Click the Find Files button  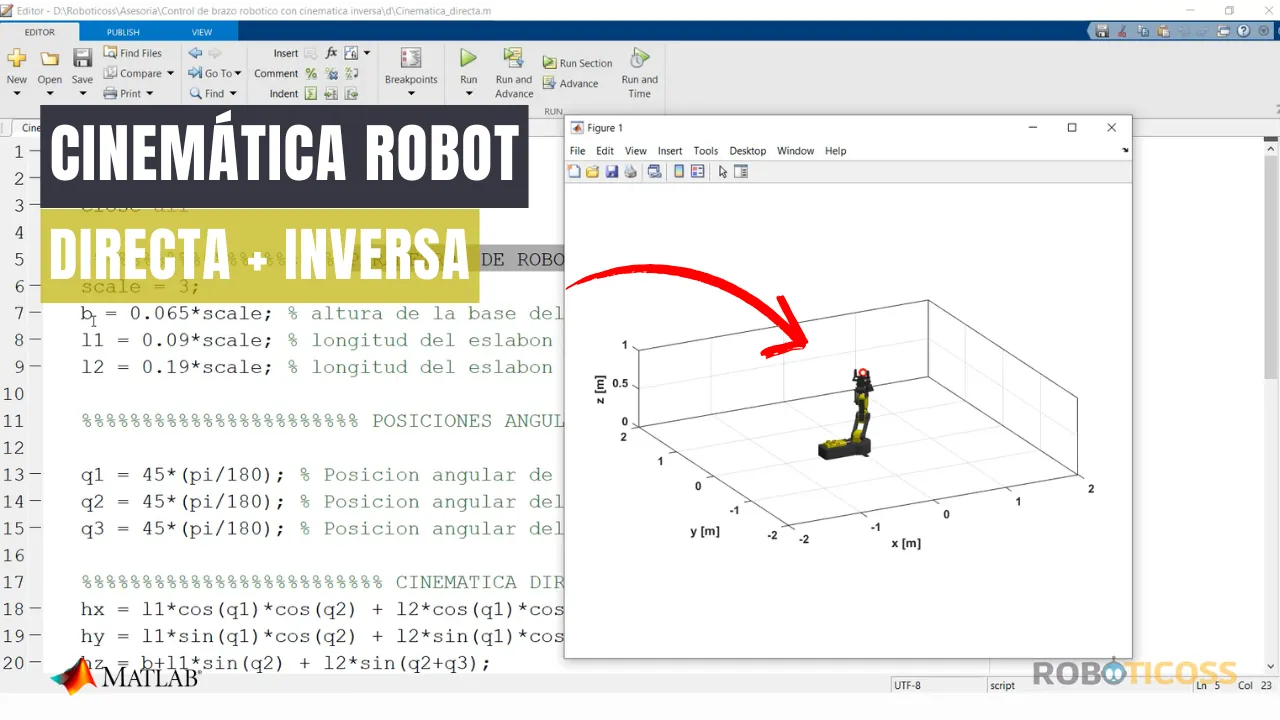point(132,53)
